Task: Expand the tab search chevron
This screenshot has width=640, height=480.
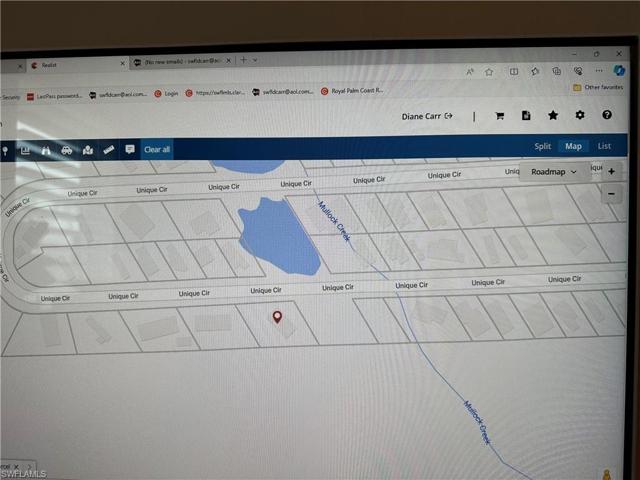Action: click(255, 60)
